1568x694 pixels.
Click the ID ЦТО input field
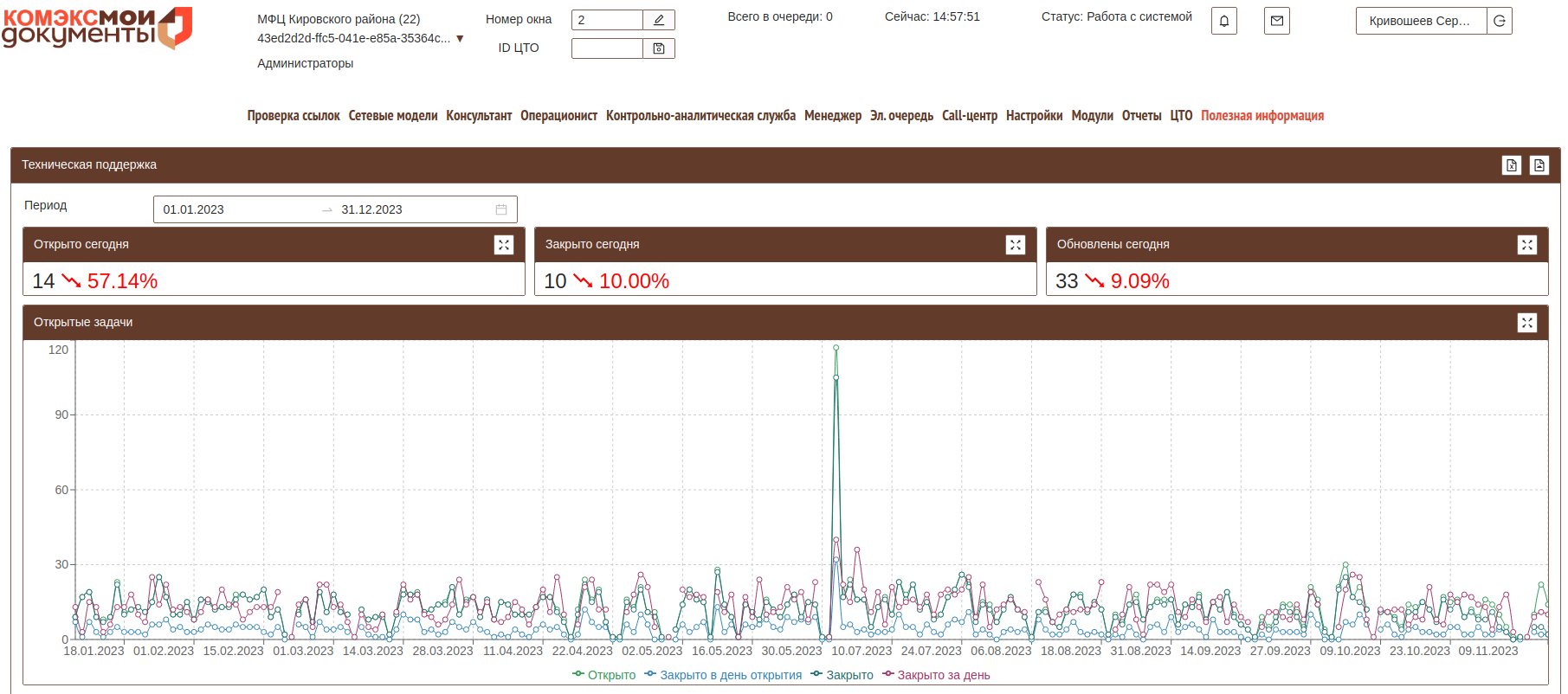pos(607,48)
